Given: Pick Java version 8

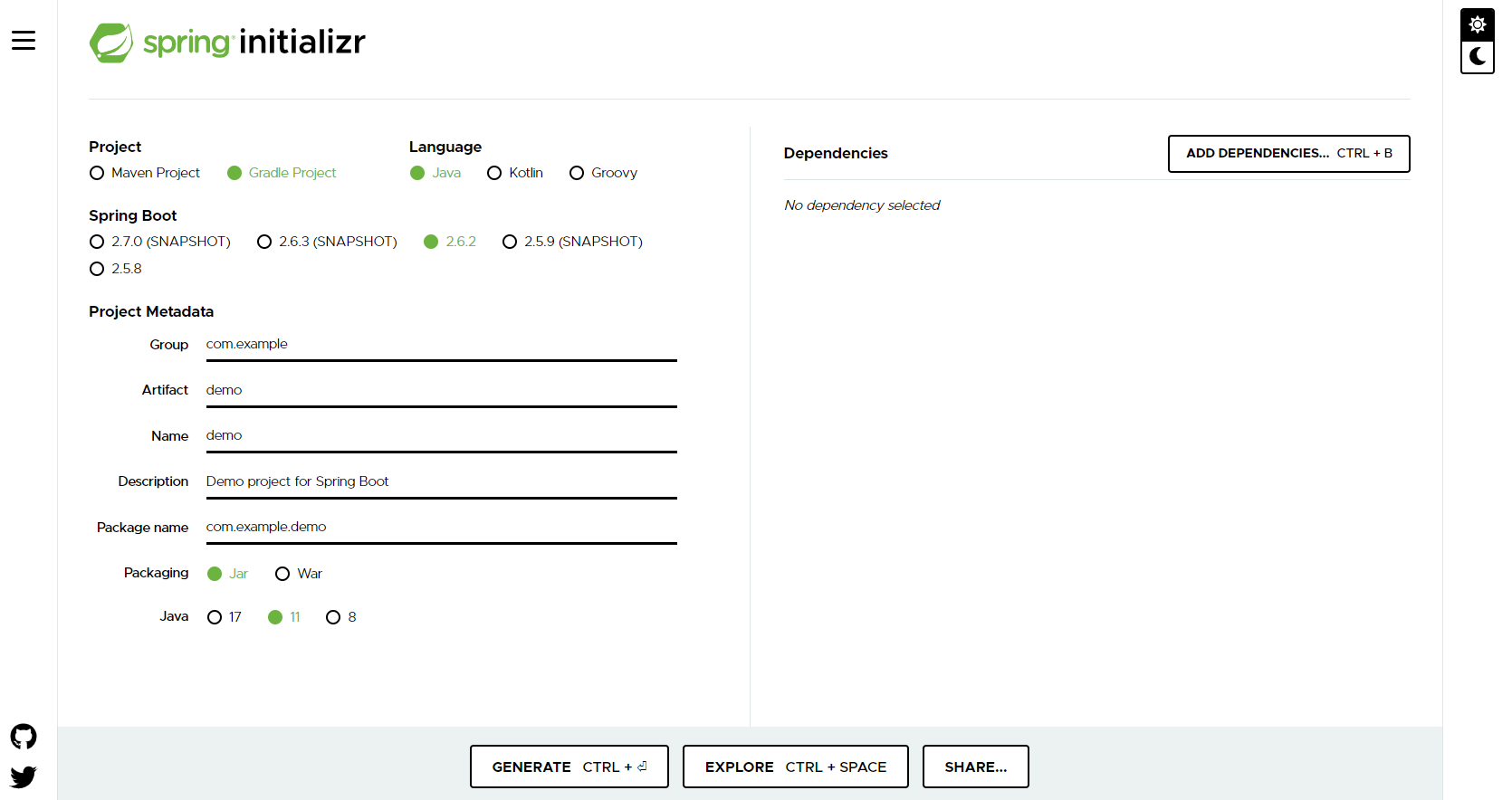Looking at the screenshot, I should pos(341,617).
